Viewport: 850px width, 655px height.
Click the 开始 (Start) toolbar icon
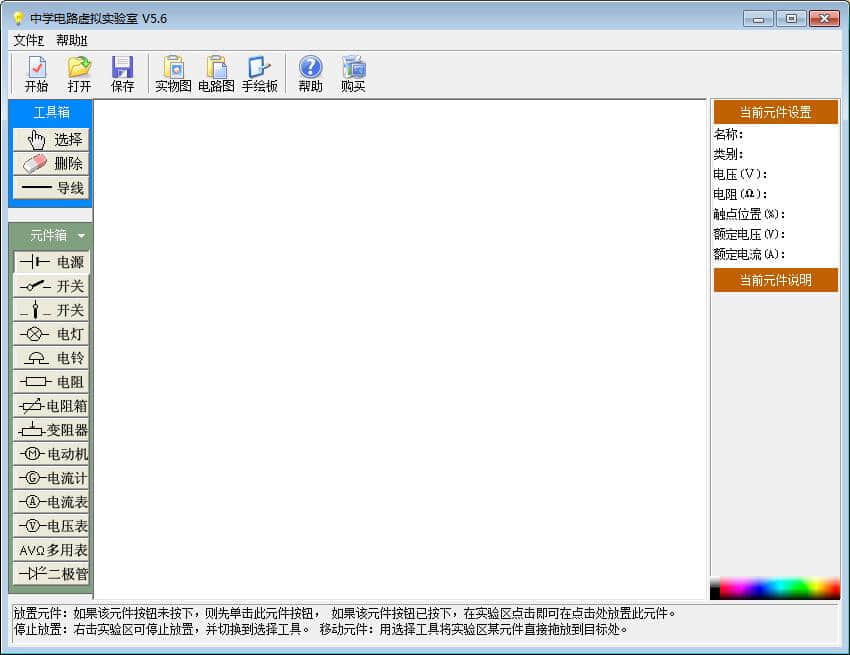(36, 74)
